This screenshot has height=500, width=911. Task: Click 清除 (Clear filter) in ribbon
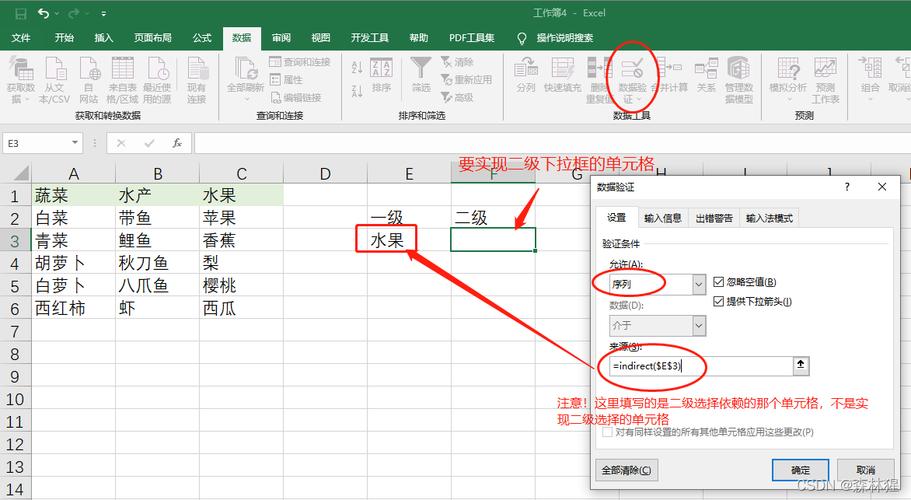[x=457, y=62]
